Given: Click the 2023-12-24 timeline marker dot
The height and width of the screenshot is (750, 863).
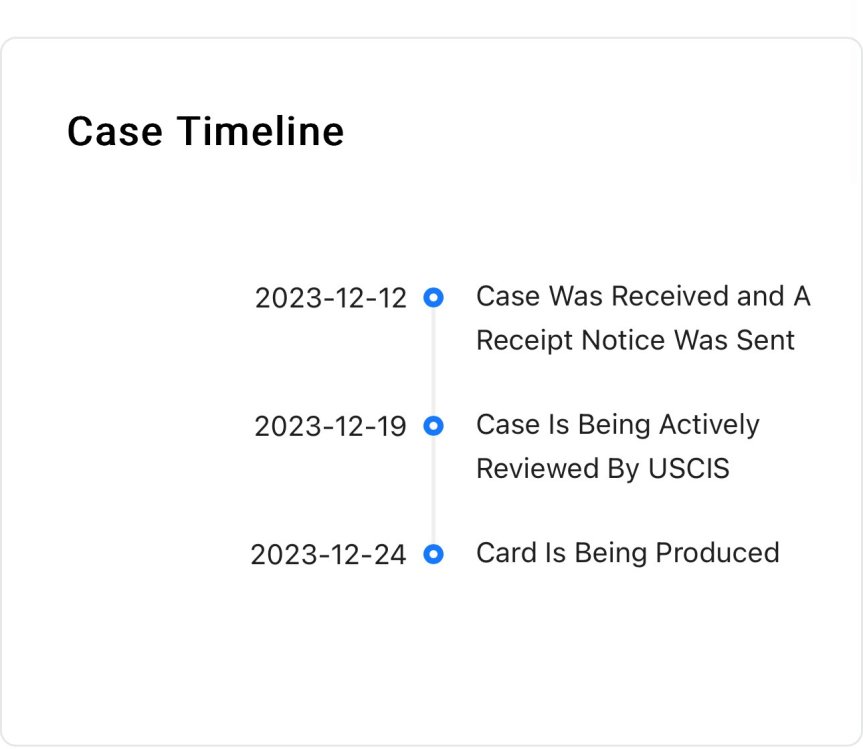Looking at the screenshot, I should click(433, 554).
